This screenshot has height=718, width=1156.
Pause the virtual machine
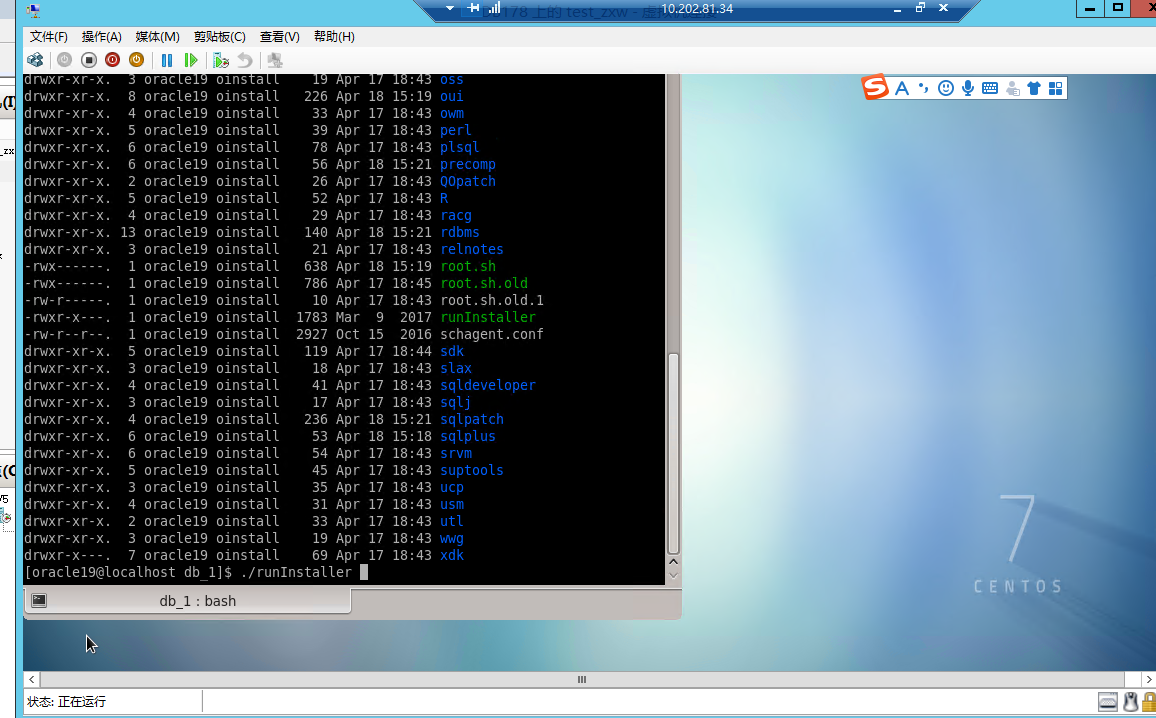click(x=167, y=60)
